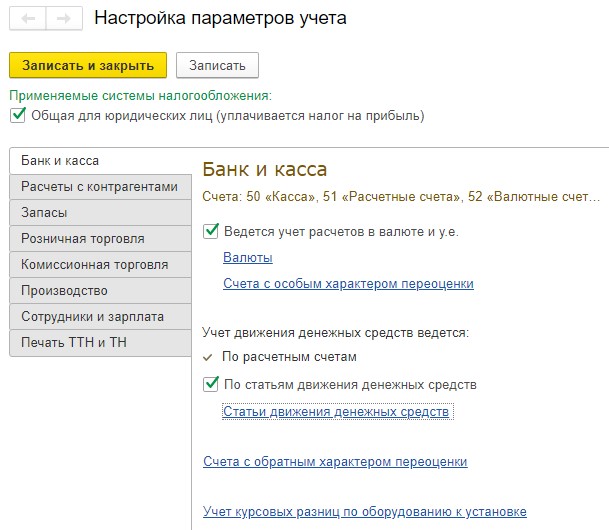Go forward with the right arrow
Image resolution: width=609 pixels, height=530 pixels.
click(64, 18)
